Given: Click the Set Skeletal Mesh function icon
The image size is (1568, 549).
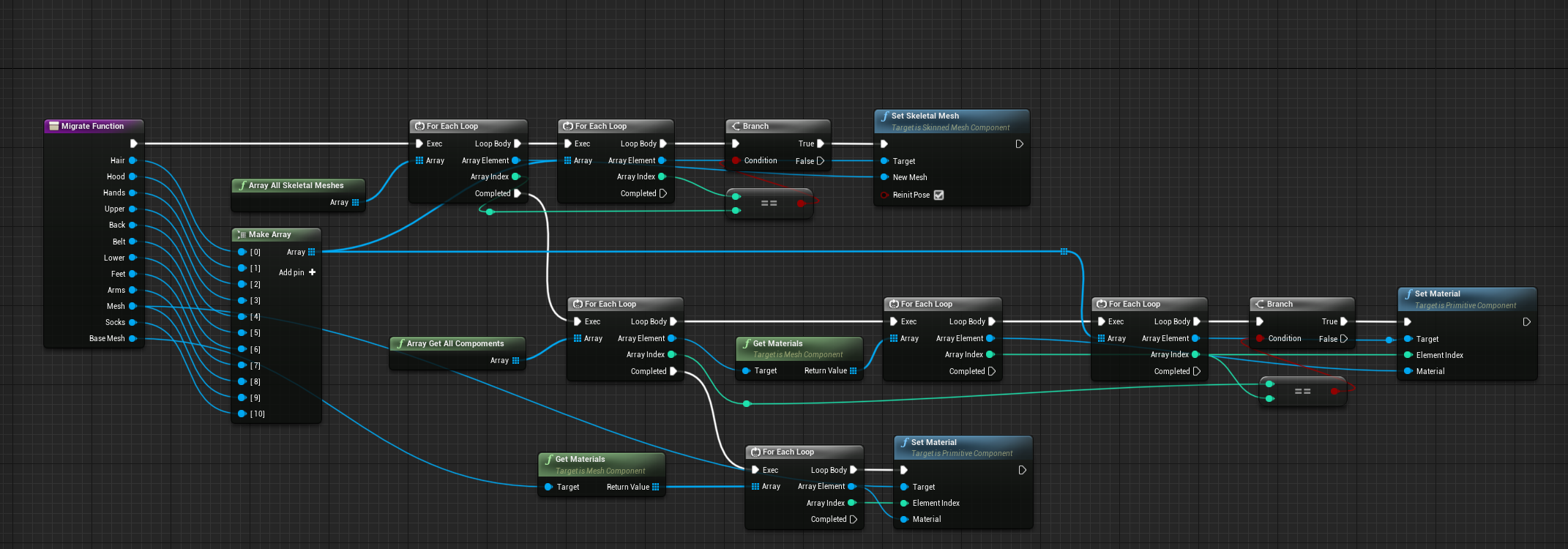Looking at the screenshot, I should (885, 116).
